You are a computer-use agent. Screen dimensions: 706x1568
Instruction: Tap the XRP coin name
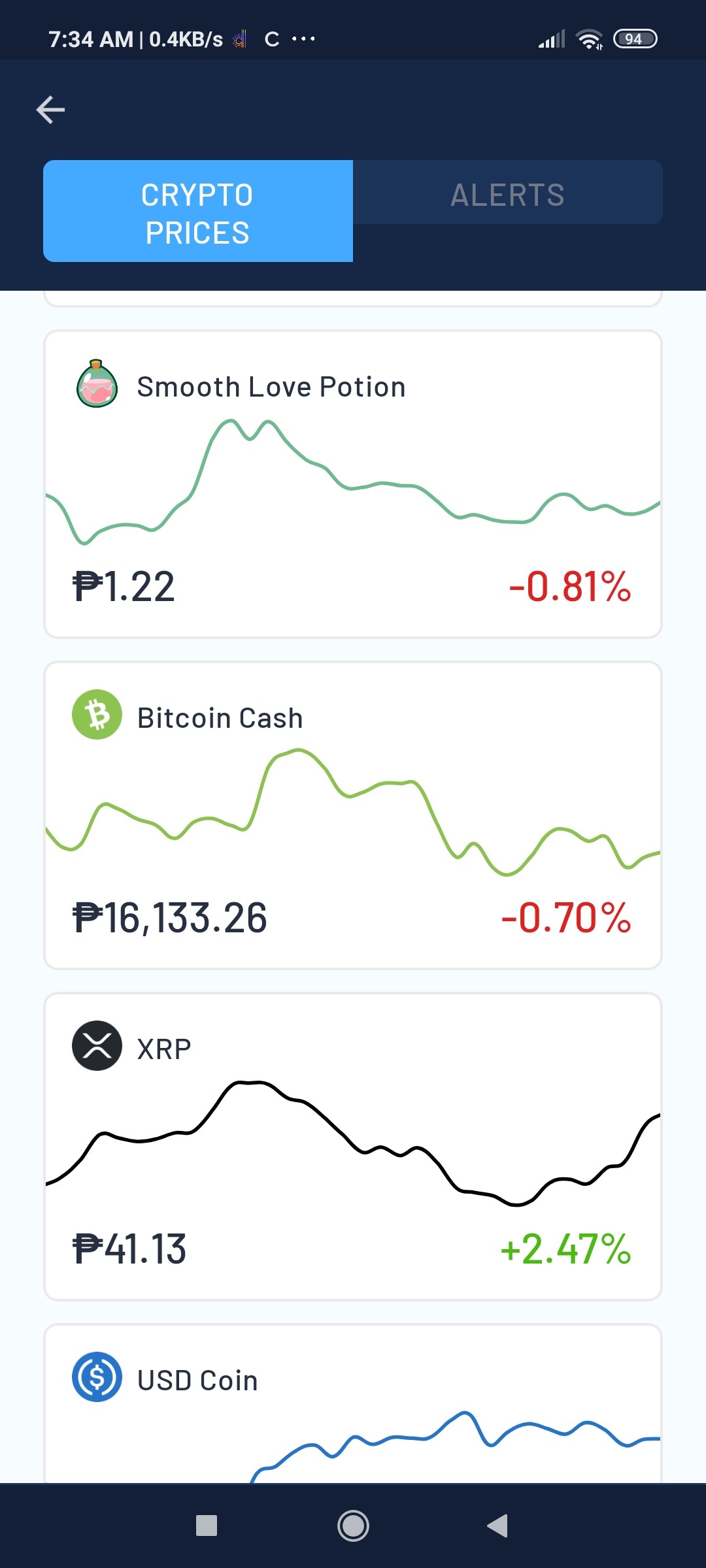pyautogui.click(x=164, y=1049)
